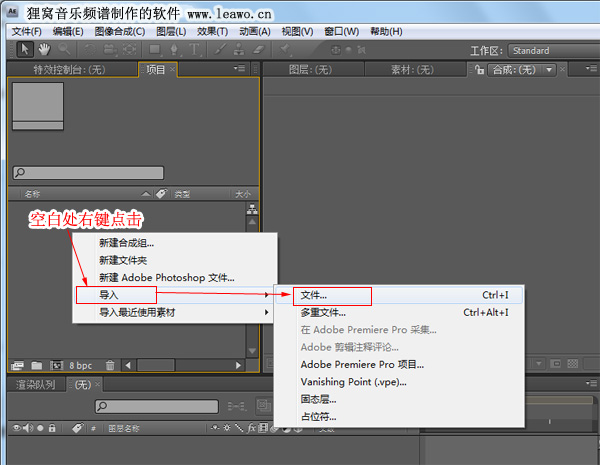The image size is (600, 465).
Task: Select the Puppet Pin tool
Action: [285, 49]
